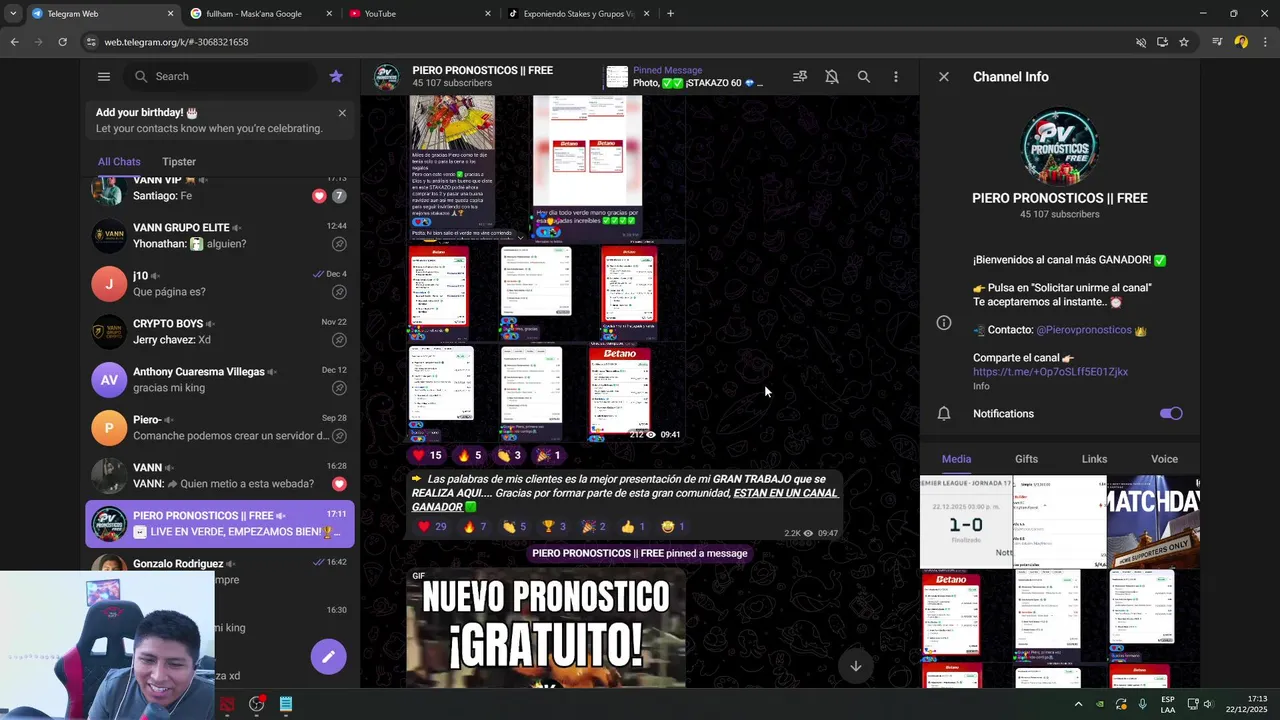Click the fire reaction showing 5
This screenshot has width=1280, height=720.
click(x=469, y=455)
